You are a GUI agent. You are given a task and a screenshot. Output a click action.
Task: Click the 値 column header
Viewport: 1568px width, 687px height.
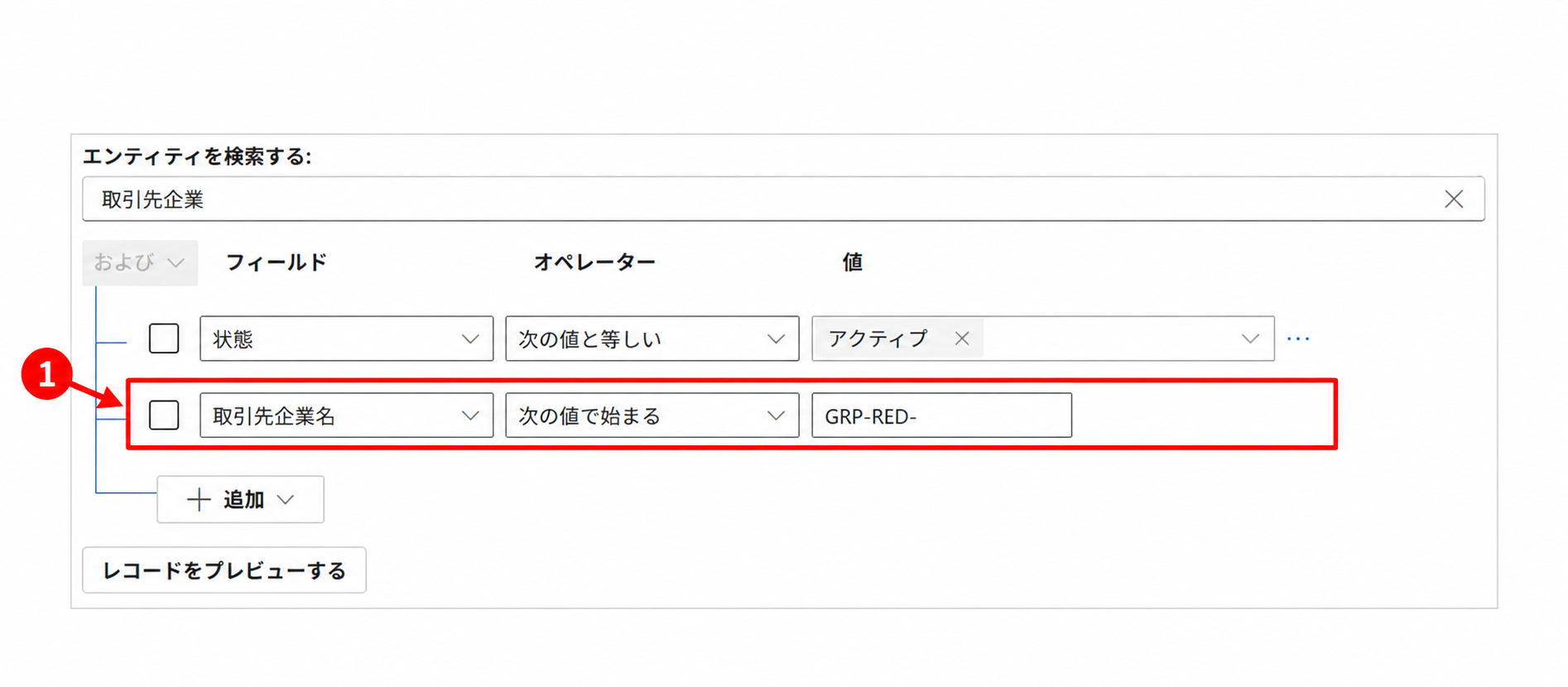pos(853,262)
